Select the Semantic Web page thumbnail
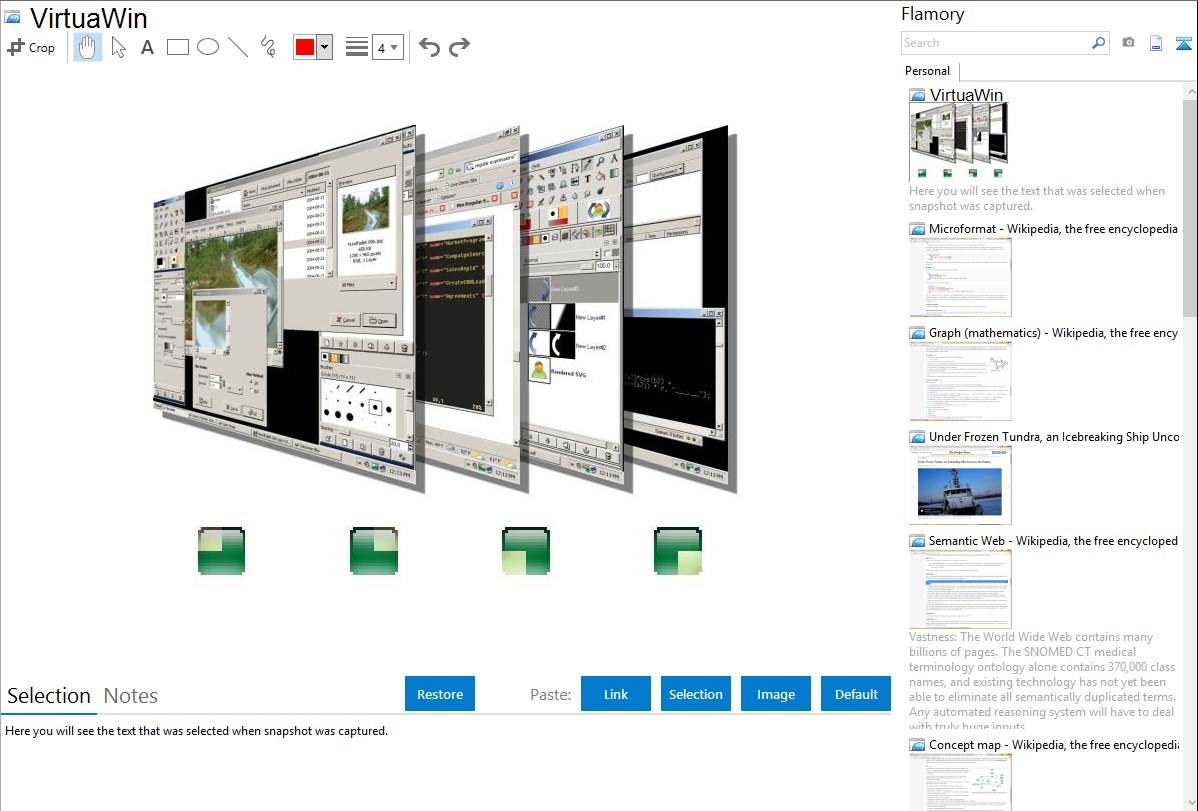This screenshot has width=1198, height=811. [960, 589]
